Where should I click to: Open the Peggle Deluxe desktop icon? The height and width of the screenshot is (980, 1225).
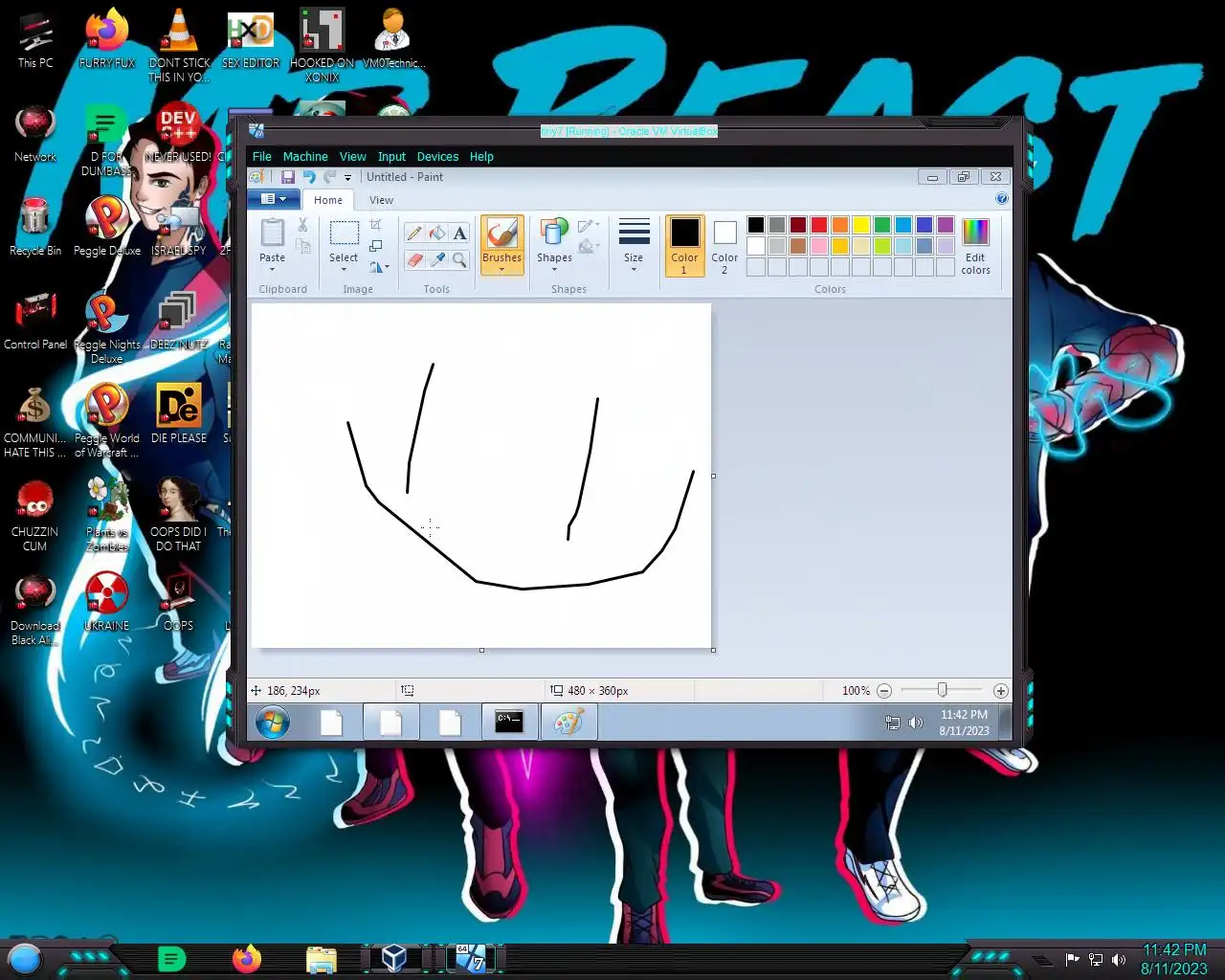click(107, 226)
